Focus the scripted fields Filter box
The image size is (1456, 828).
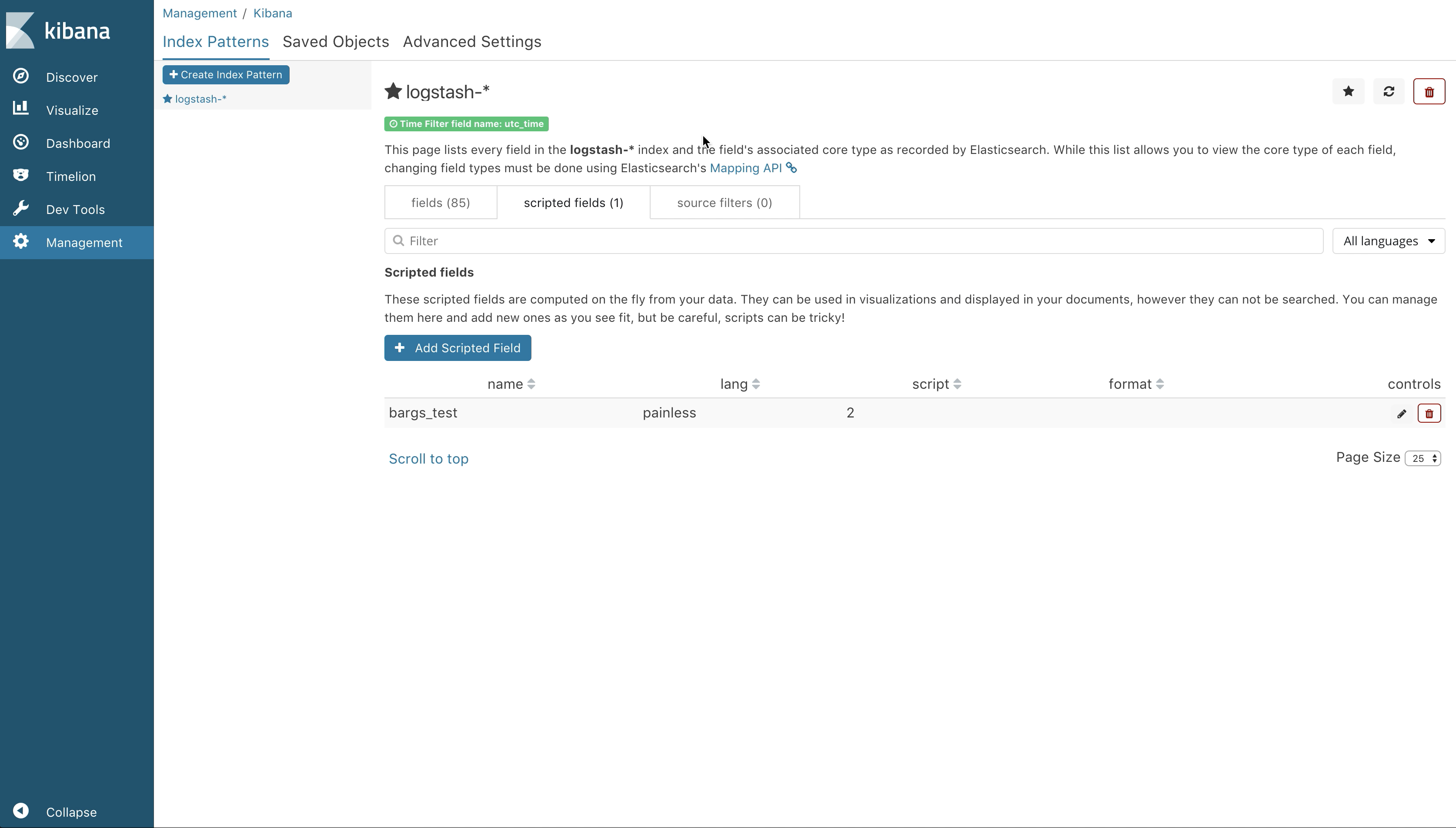coord(853,241)
